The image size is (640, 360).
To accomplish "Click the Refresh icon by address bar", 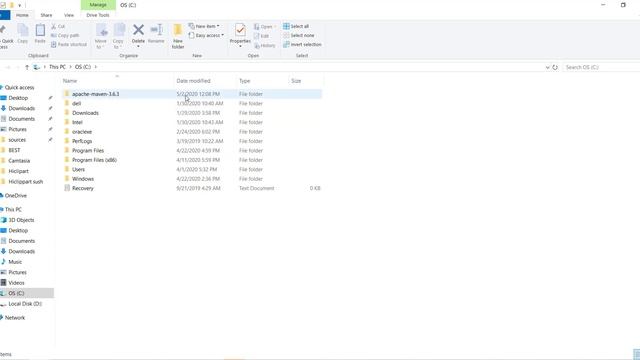I will (x=555, y=67).
